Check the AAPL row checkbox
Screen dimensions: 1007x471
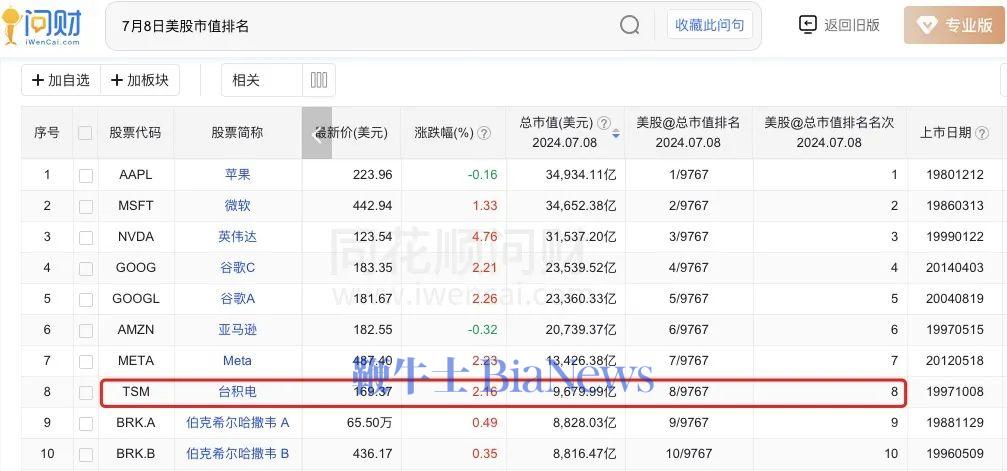pos(85,175)
